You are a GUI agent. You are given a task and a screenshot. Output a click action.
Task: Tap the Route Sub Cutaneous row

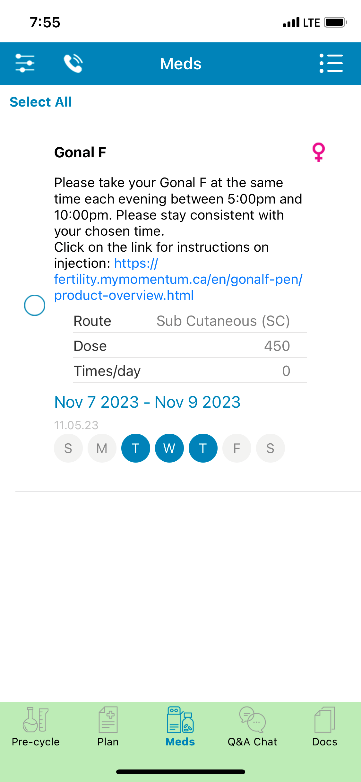190,321
